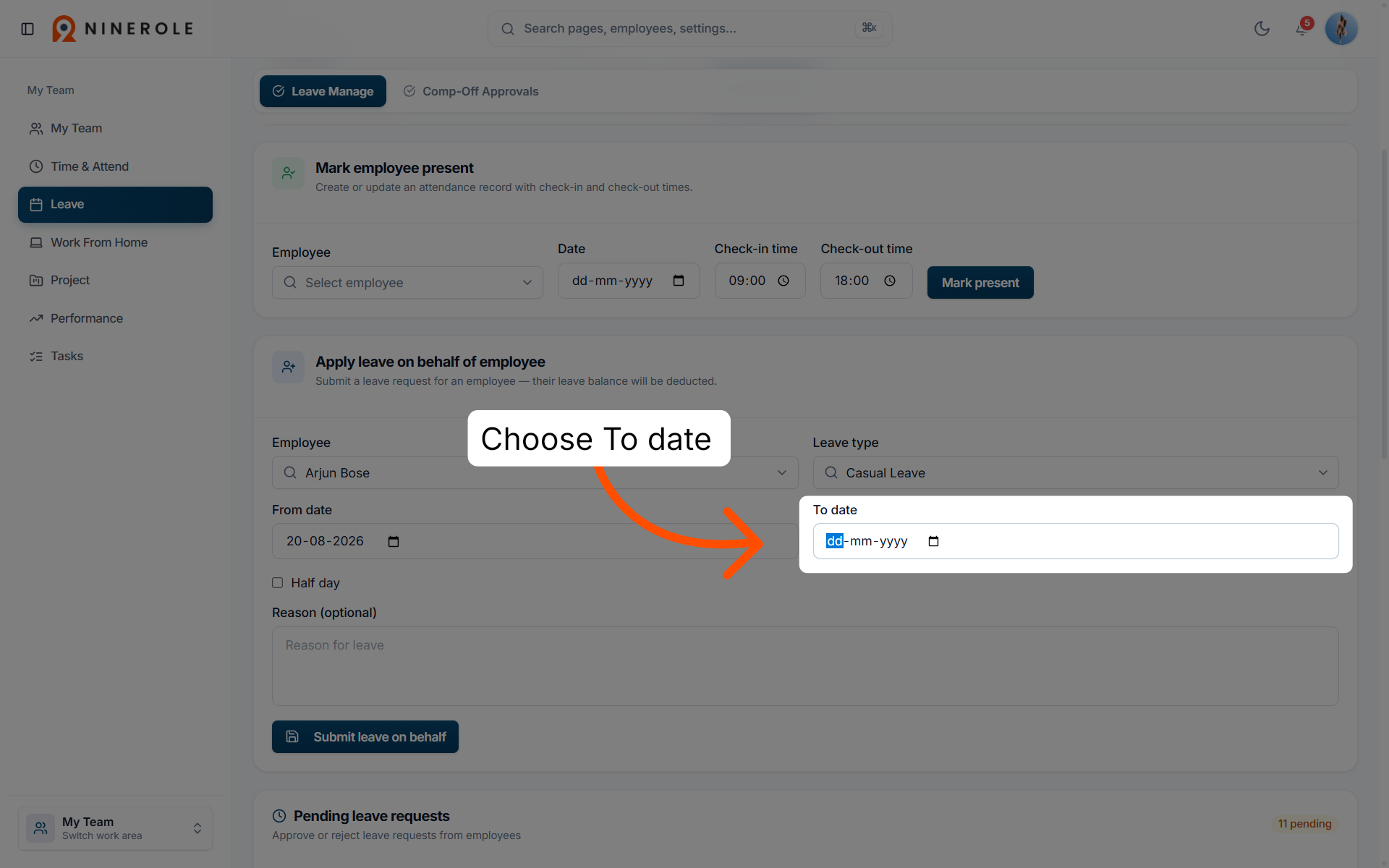Screen dimensions: 1389x868
Task: Click the clock icon beside Pending leave requests
Action: point(279,816)
